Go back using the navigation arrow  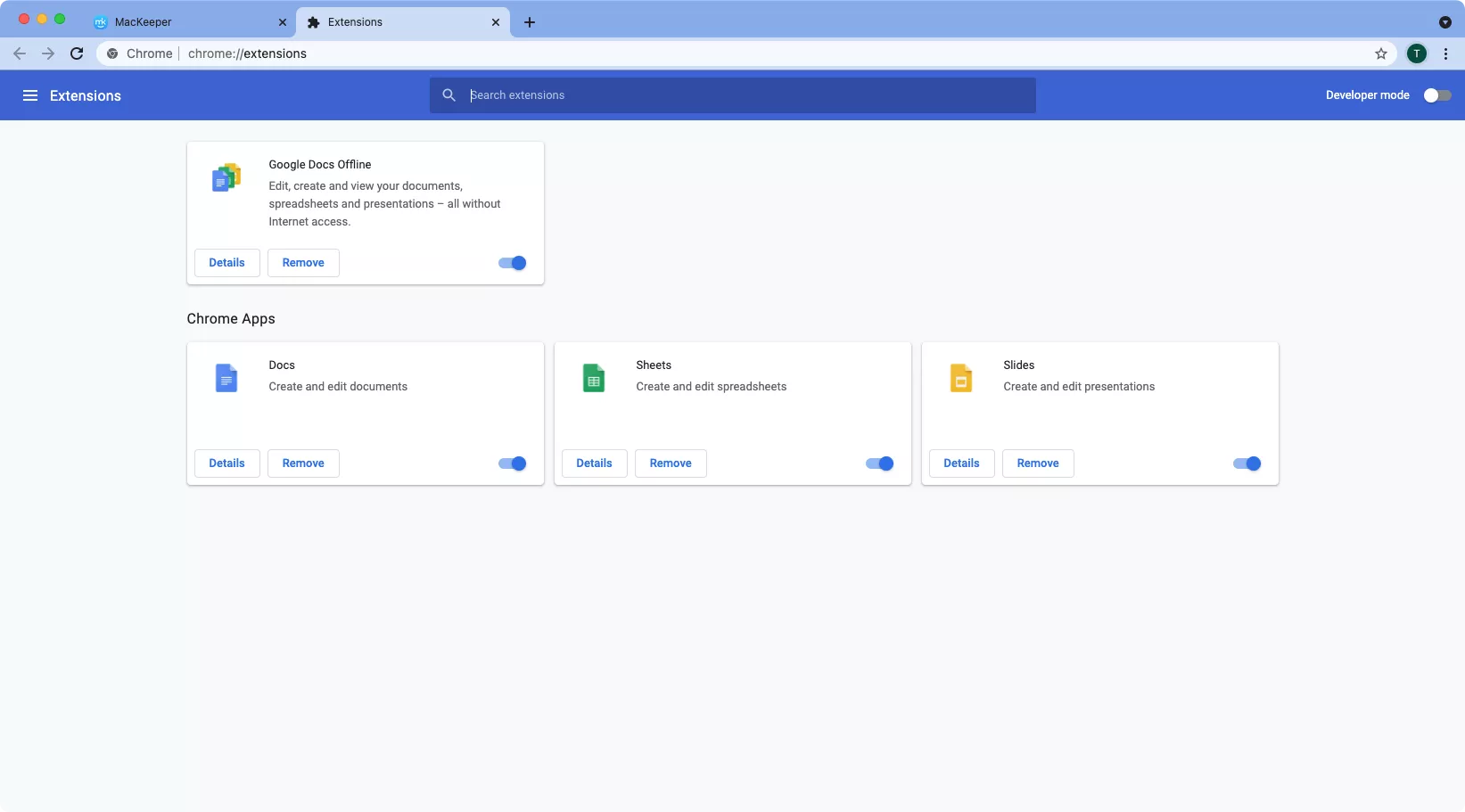20,53
